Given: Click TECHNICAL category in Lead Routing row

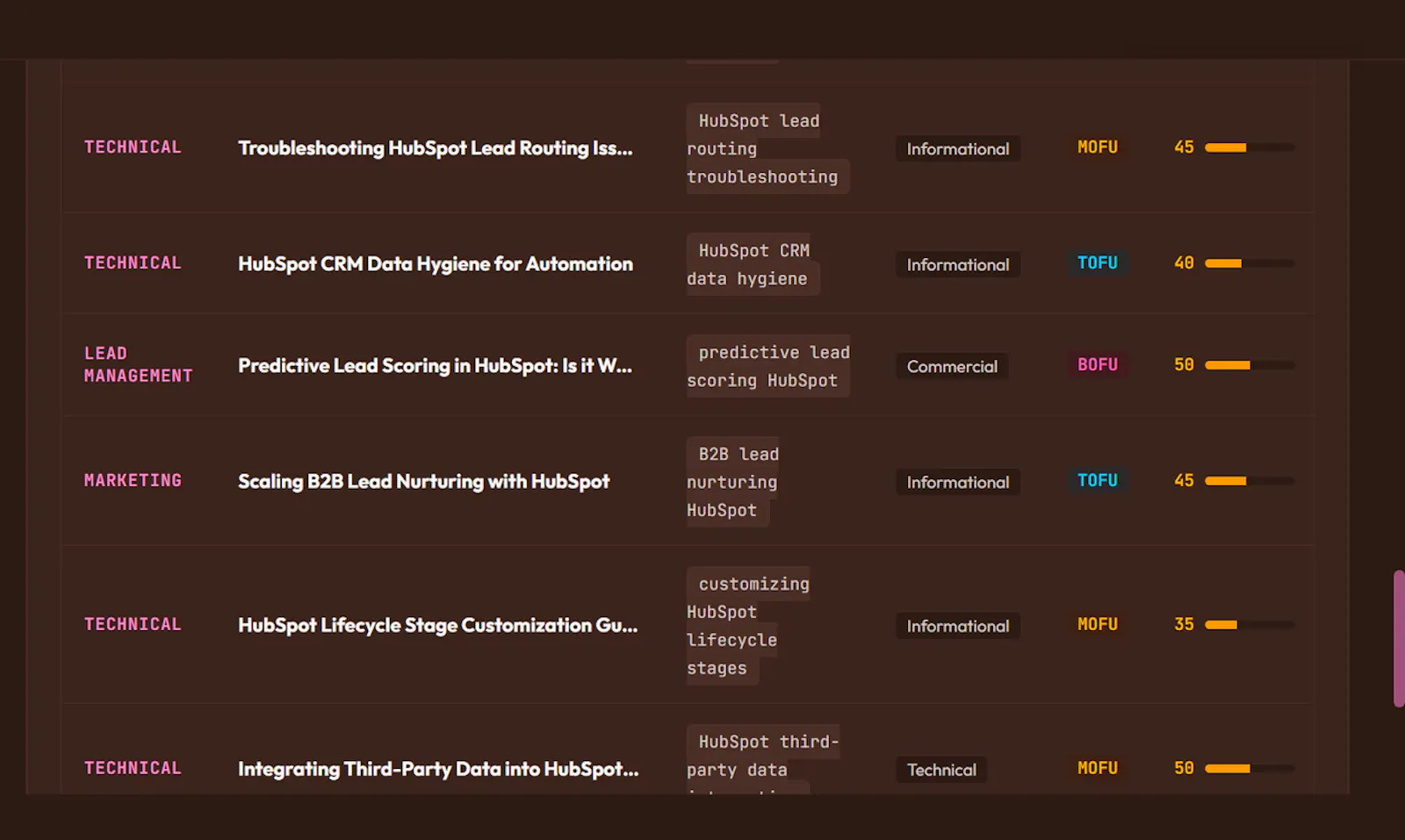Looking at the screenshot, I should click(133, 147).
